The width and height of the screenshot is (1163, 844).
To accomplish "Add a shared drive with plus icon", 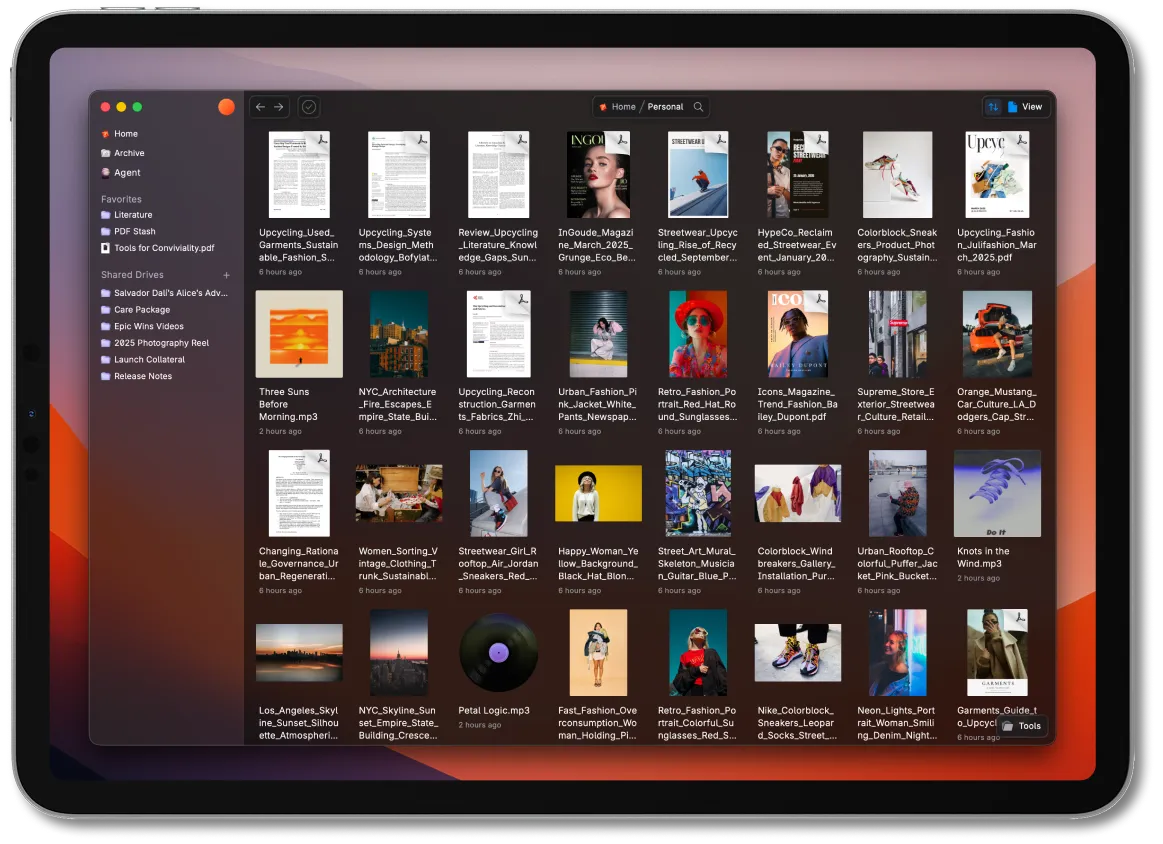I will (226, 275).
